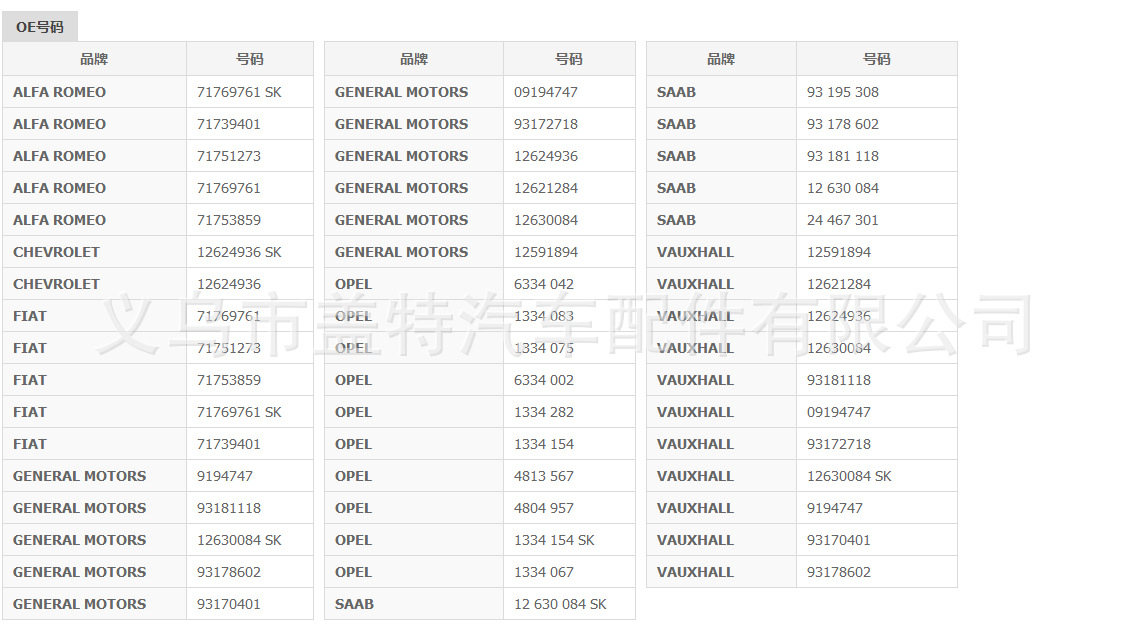The image size is (1130, 625).
Task: Select VAUXHALL number 93181118
Action: pyautogui.click(x=839, y=380)
